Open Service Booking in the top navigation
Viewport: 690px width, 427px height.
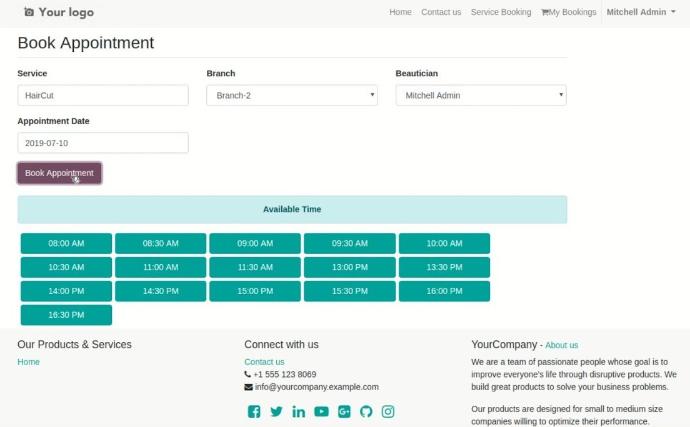pos(501,12)
